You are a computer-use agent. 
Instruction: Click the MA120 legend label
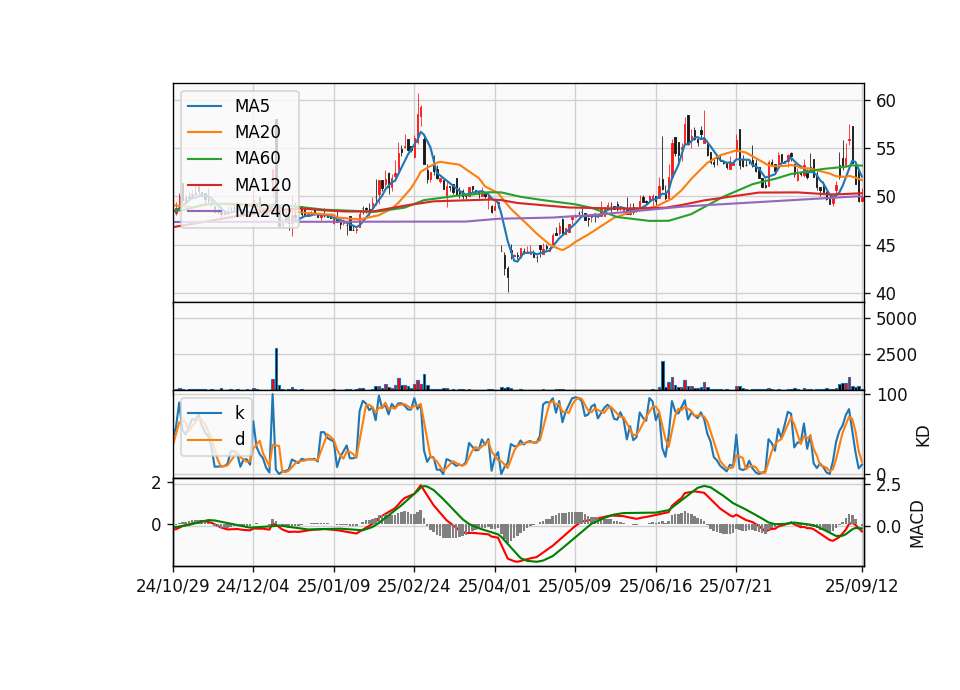[263, 185]
